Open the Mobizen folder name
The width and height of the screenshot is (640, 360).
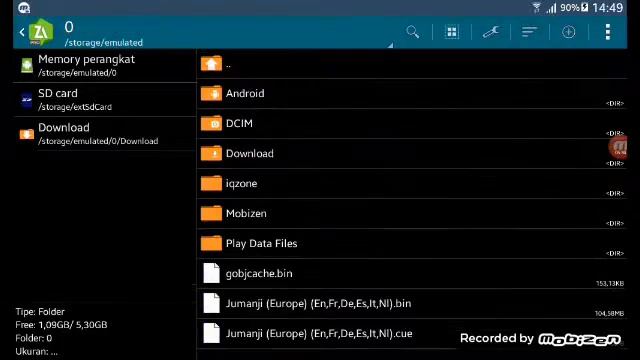click(x=246, y=213)
